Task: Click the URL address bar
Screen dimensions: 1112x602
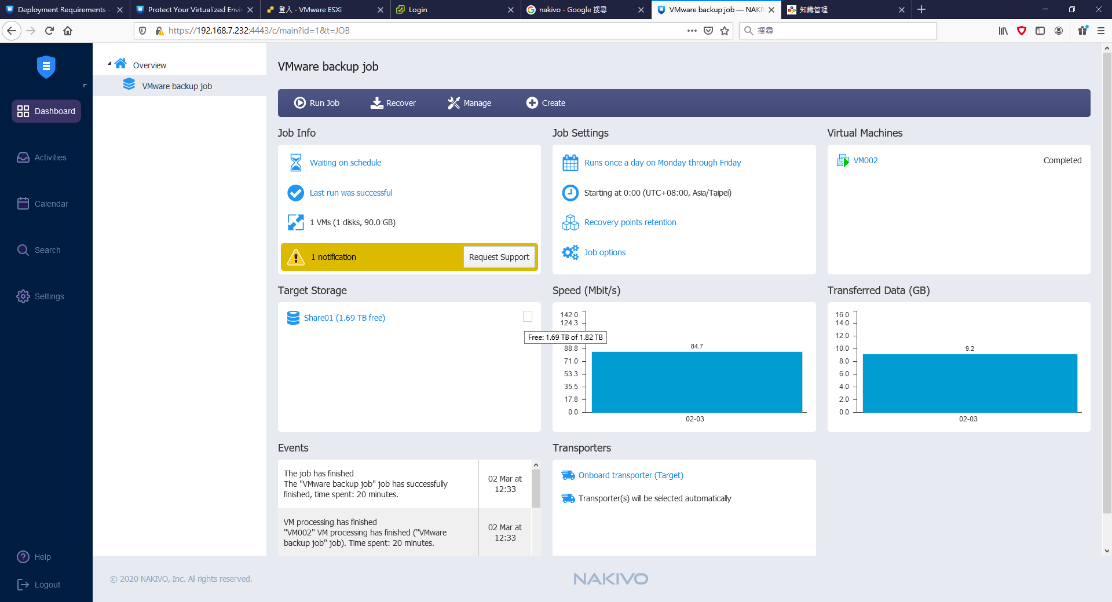Action: click(x=433, y=30)
